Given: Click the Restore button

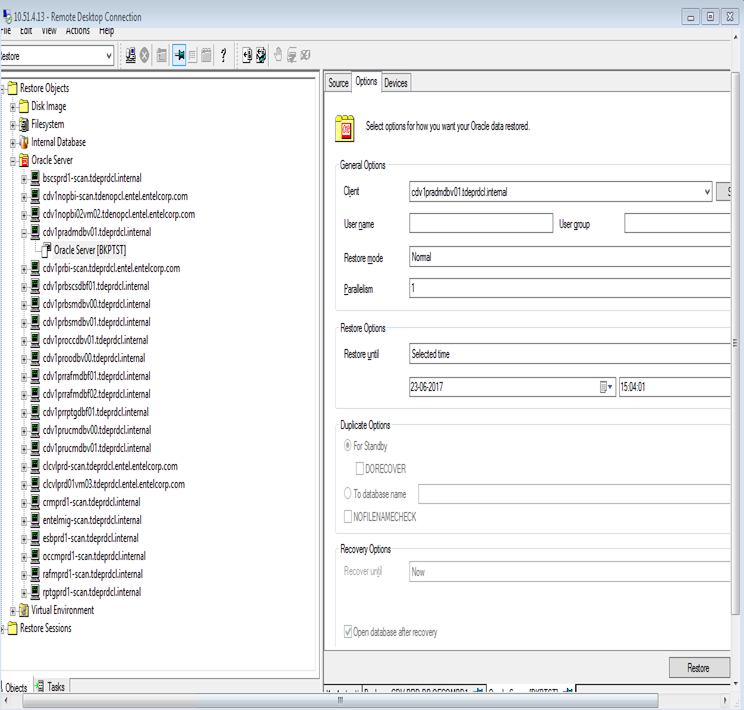Looking at the screenshot, I should (x=699, y=668).
